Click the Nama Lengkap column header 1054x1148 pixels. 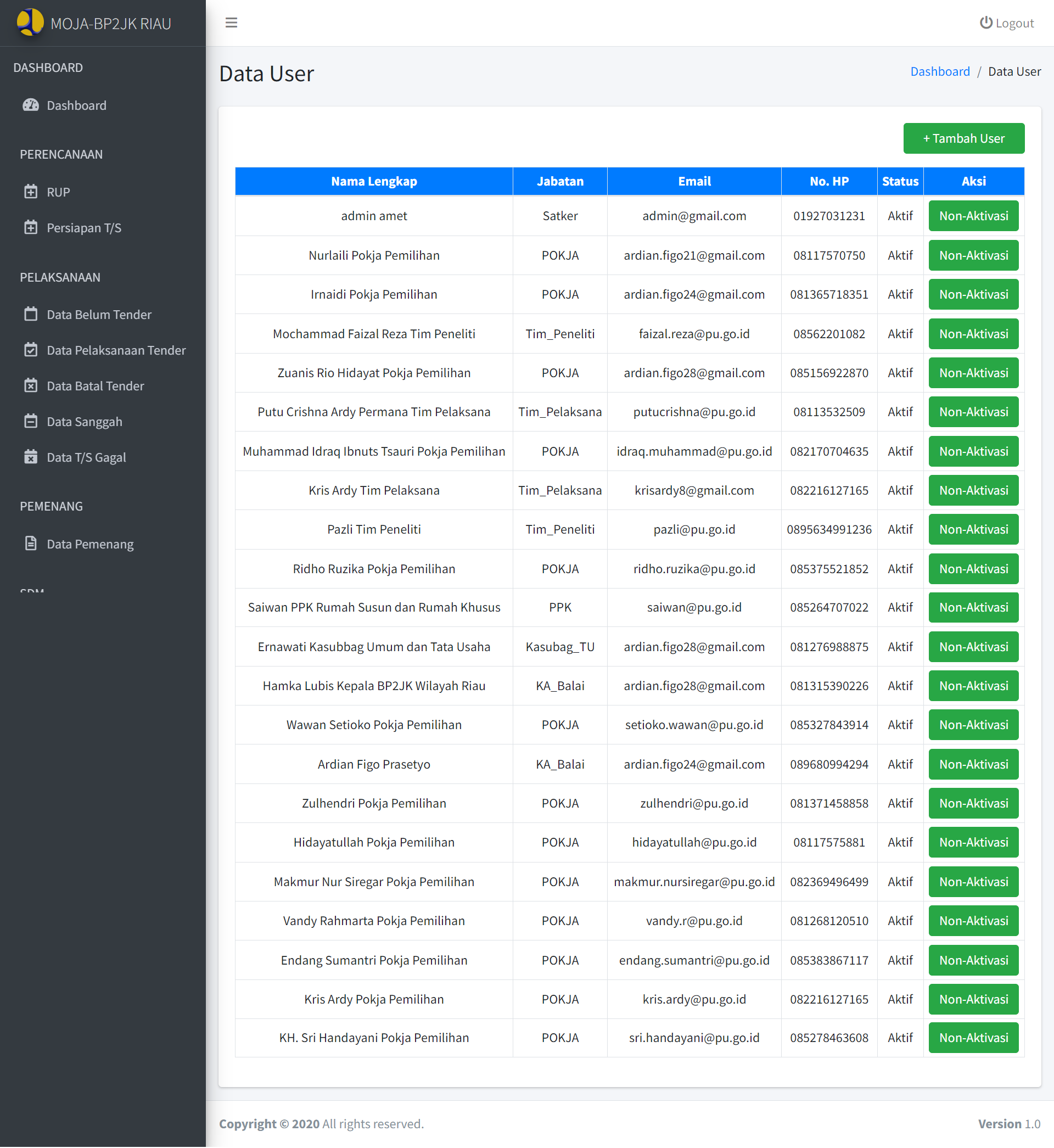pos(374,181)
